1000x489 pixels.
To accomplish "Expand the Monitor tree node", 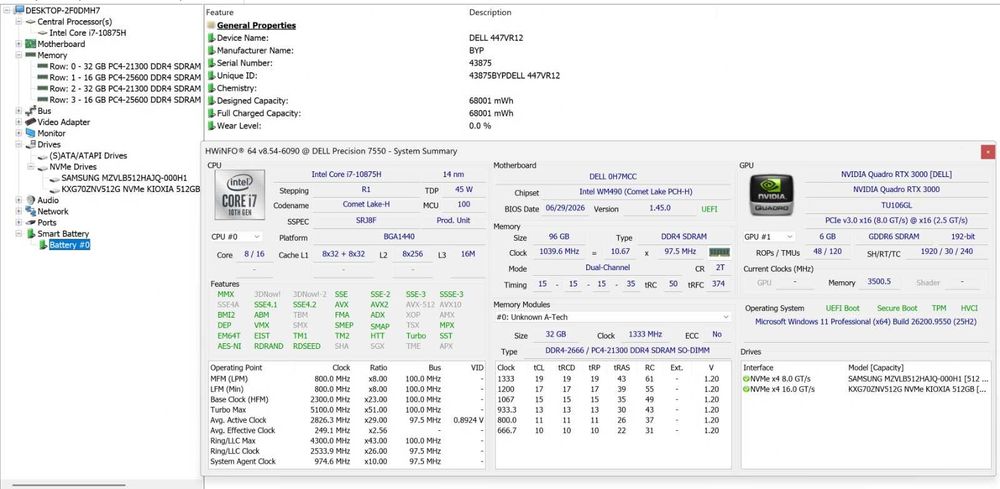I will [x=19, y=133].
